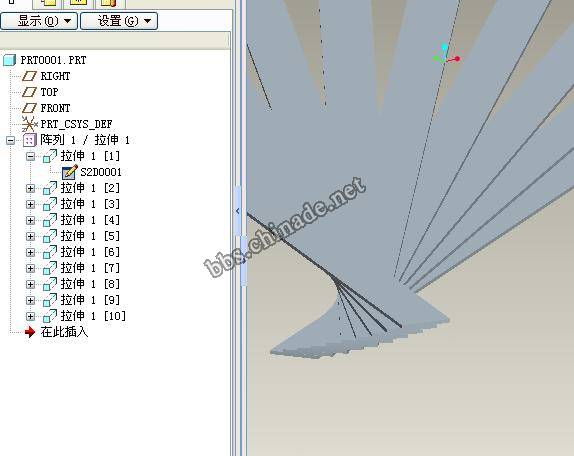574x456 pixels.
Task: Click the coordinate system triad in viewport
Action: tap(447, 55)
